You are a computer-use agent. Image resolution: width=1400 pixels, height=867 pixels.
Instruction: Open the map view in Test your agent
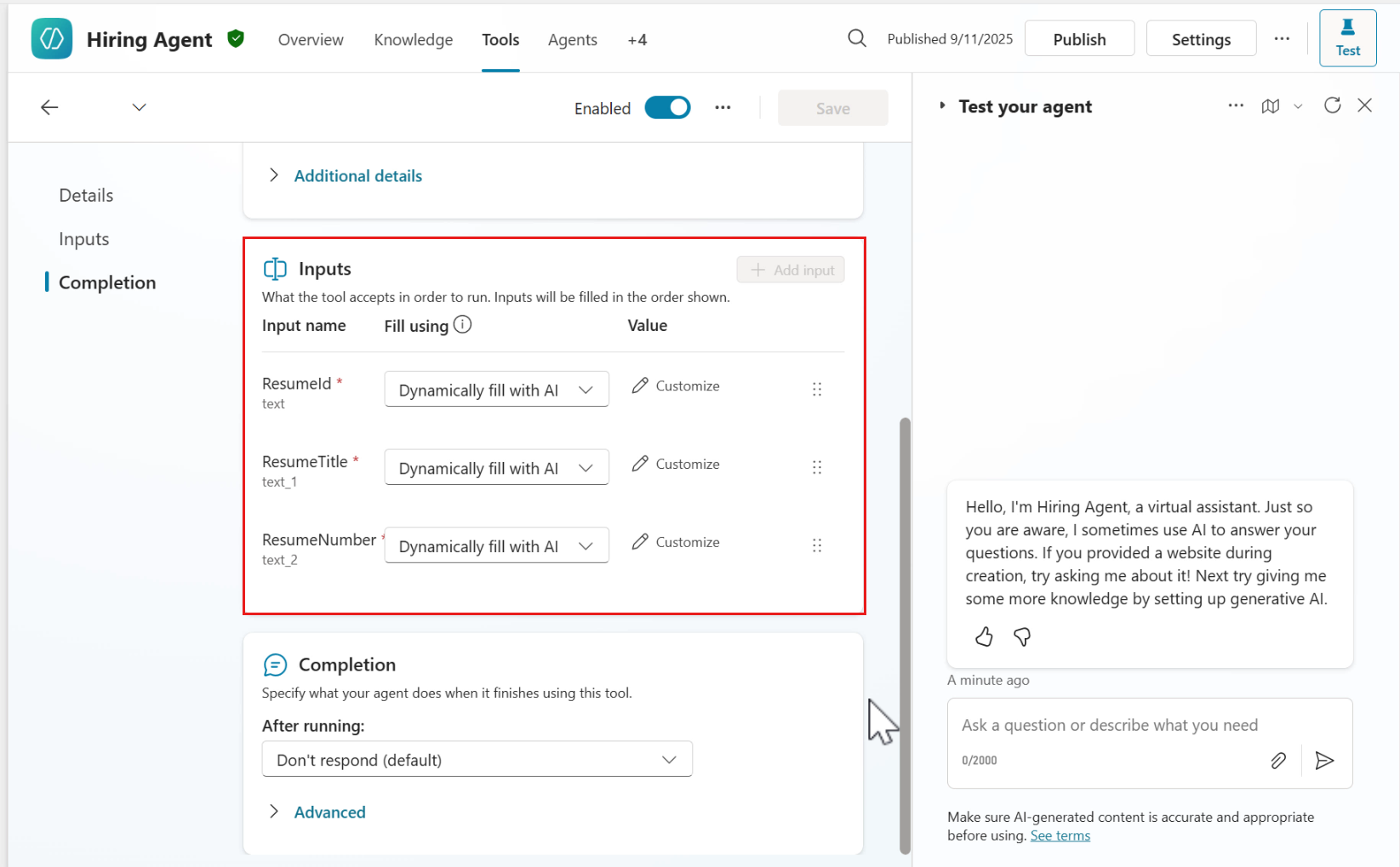1271,106
